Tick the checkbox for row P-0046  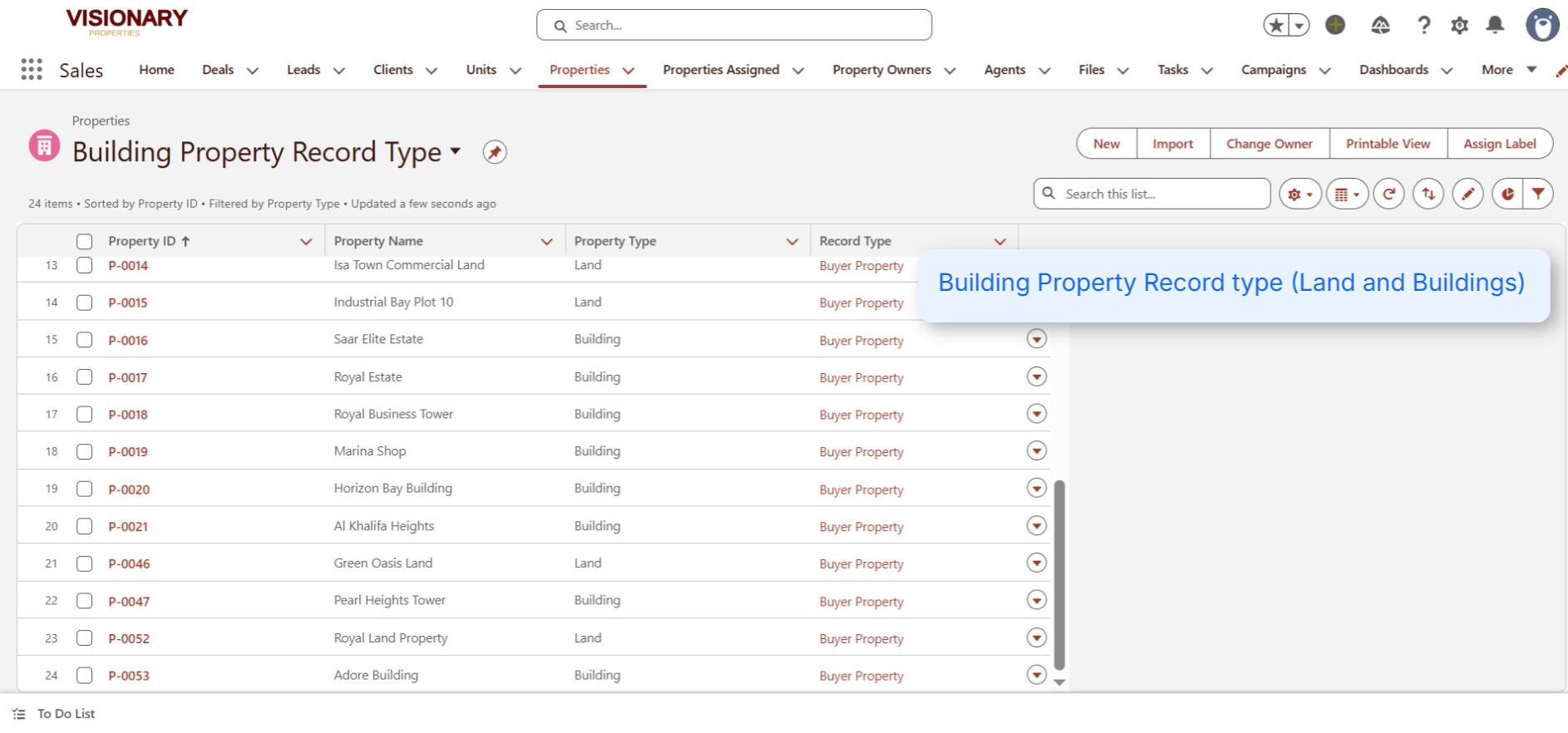[84, 563]
